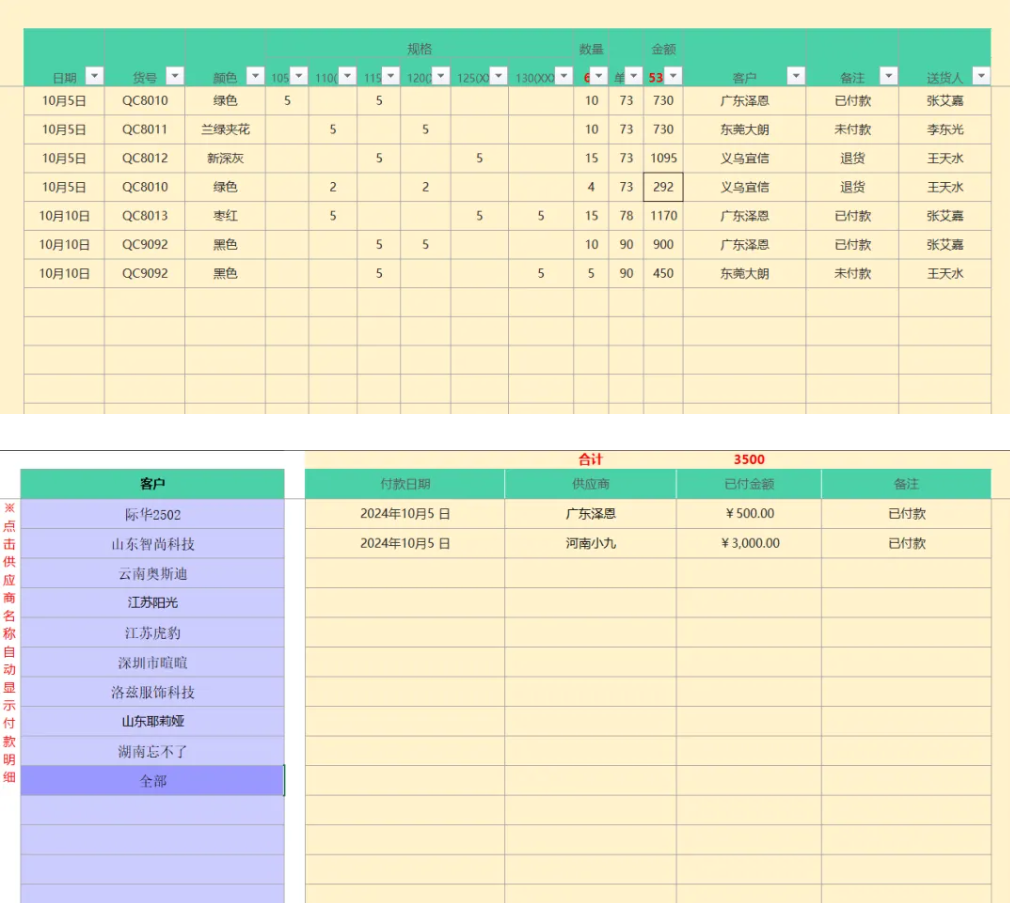1010x903 pixels.
Task: Select the amount cell 1095
Action: [663, 158]
